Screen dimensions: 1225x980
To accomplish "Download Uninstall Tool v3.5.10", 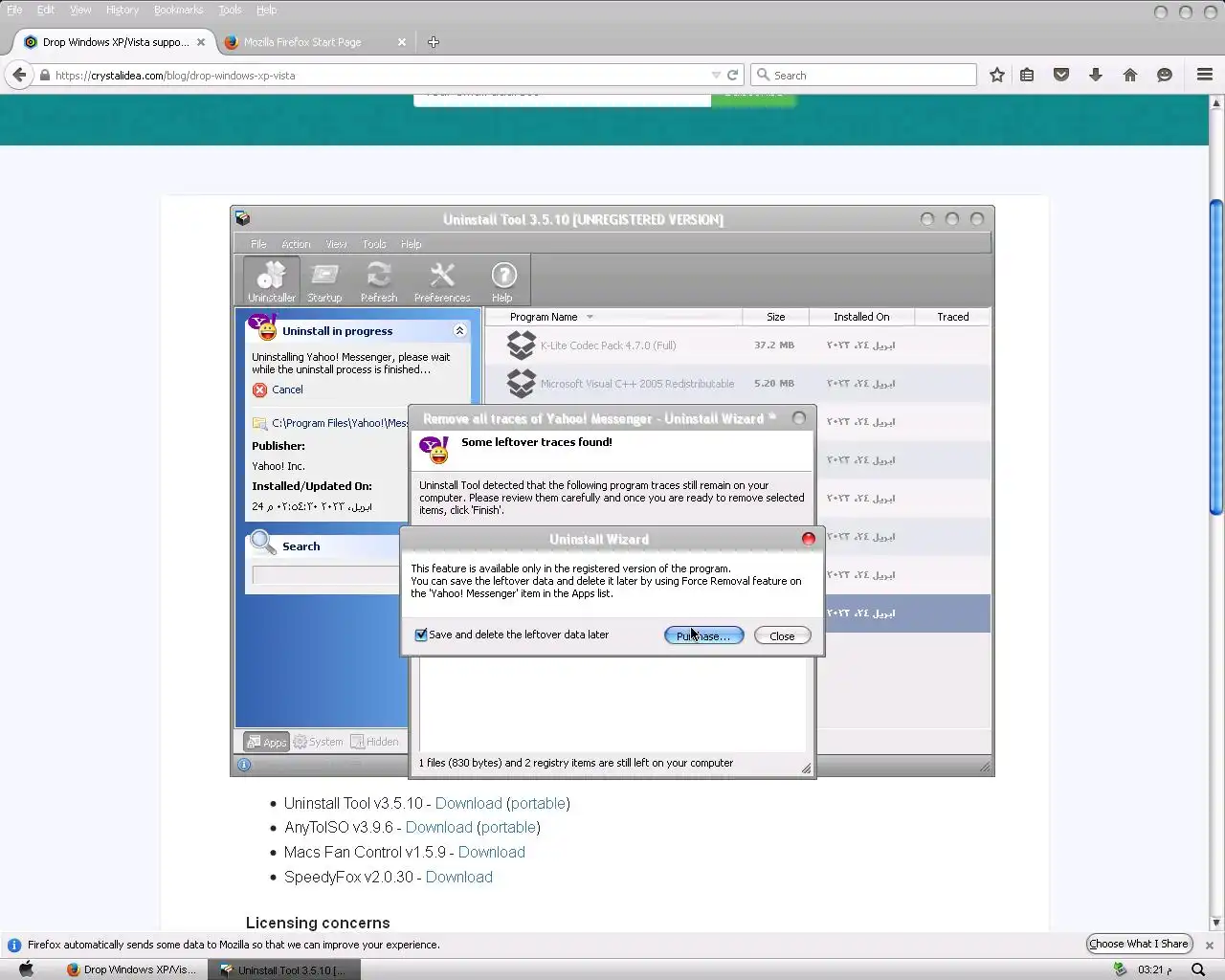I will coord(468,803).
